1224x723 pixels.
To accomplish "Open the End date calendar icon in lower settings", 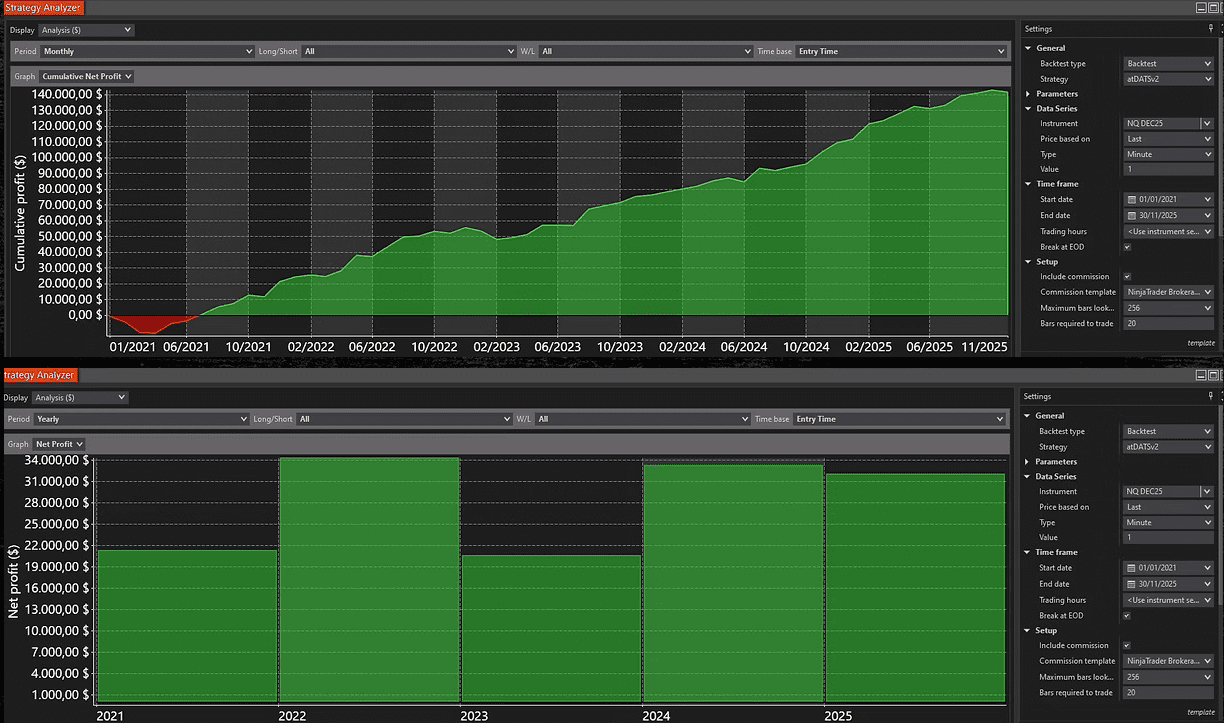I will [1130, 584].
